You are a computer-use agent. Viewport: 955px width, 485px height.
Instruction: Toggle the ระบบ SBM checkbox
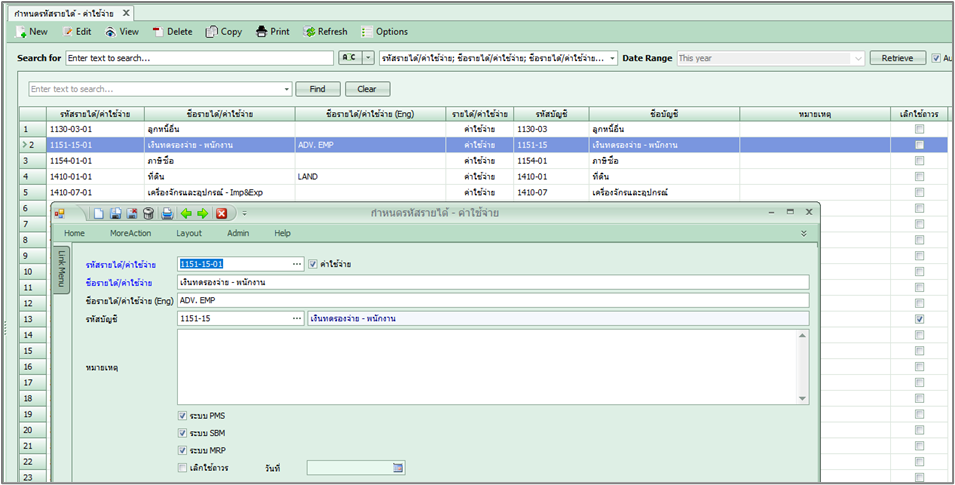coord(182,433)
